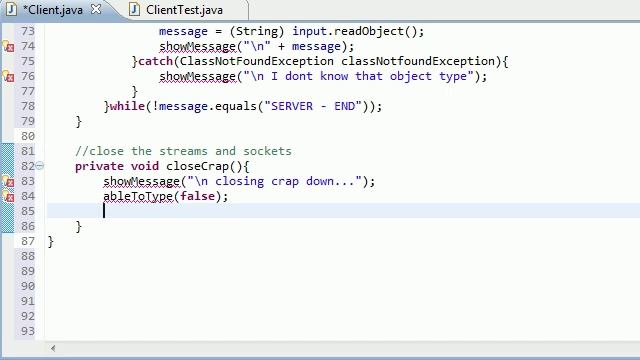Click the horizontal scrollbar left arrow

pos(53,348)
